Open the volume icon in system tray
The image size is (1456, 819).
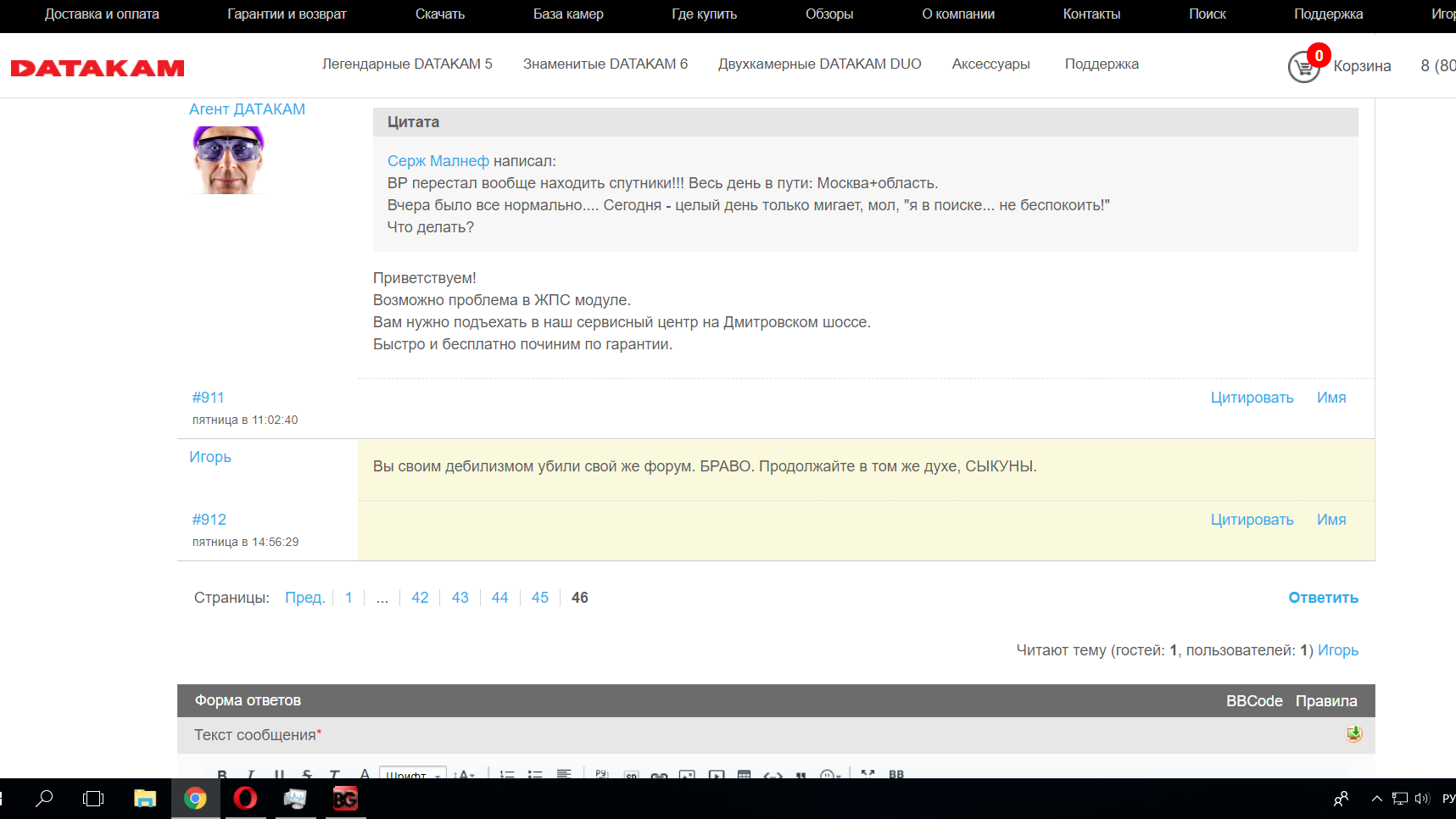[1422, 799]
